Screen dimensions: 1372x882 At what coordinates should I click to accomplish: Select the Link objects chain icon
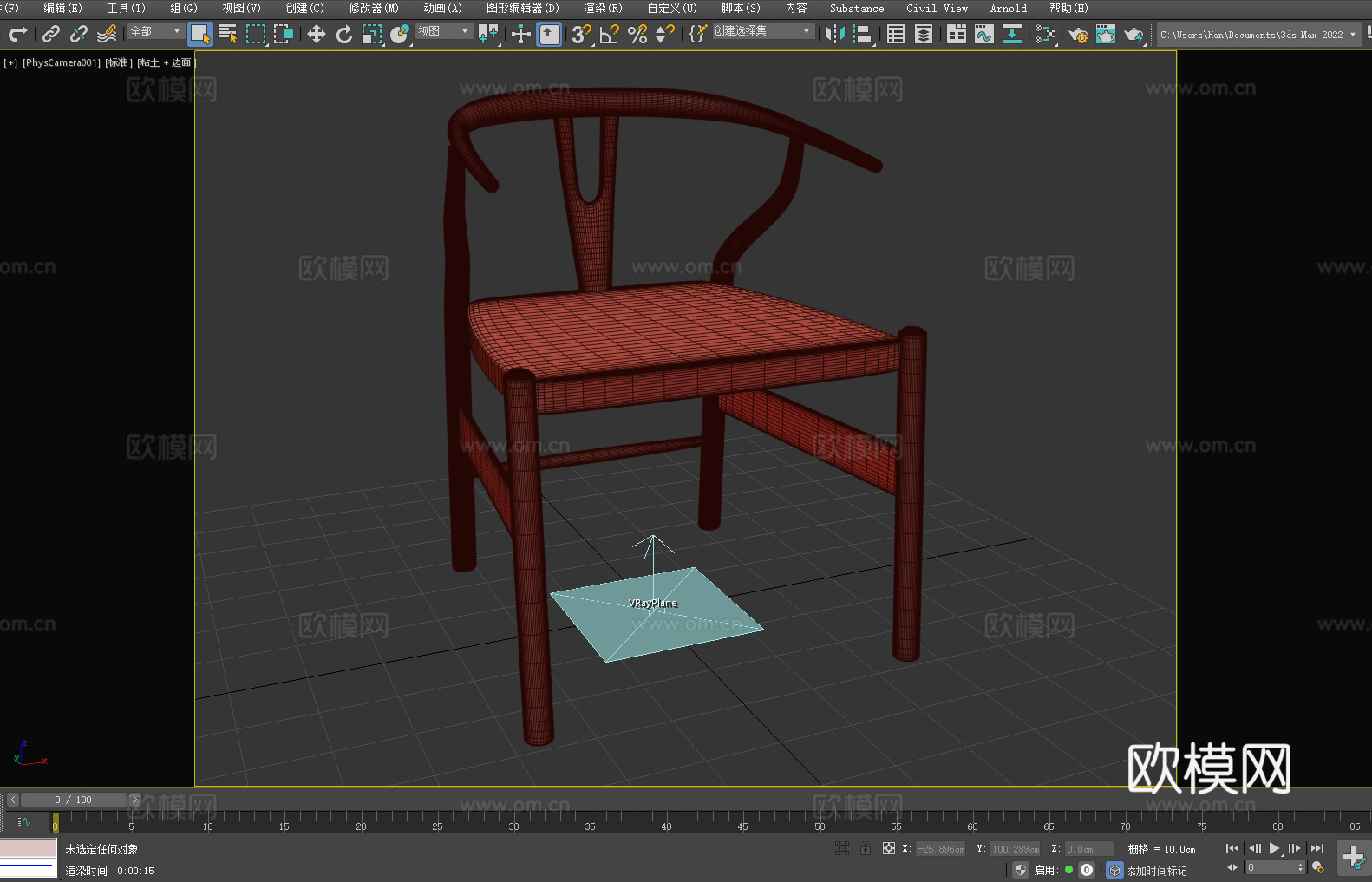pyautogui.click(x=51, y=34)
